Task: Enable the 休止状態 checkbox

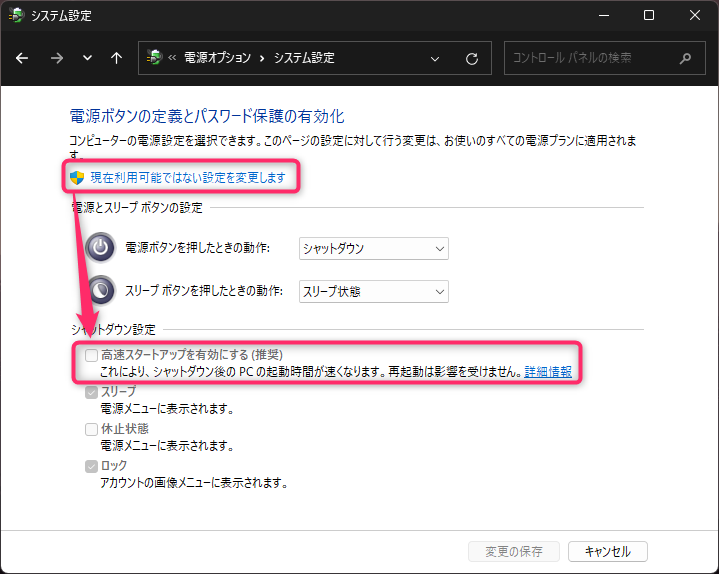Action: pyautogui.click(x=92, y=429)
